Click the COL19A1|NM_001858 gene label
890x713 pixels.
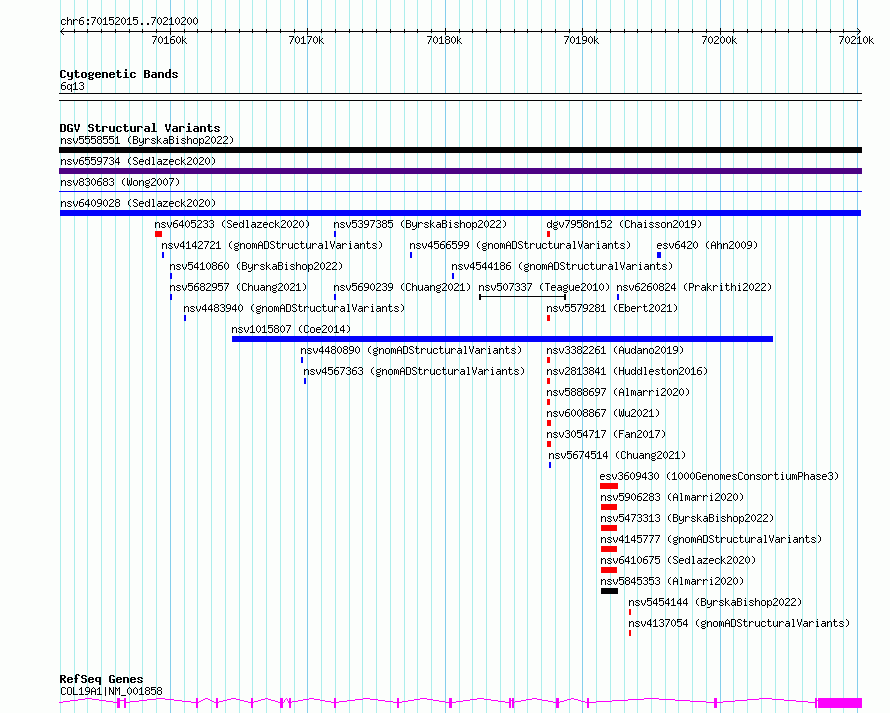pos(111,691)
